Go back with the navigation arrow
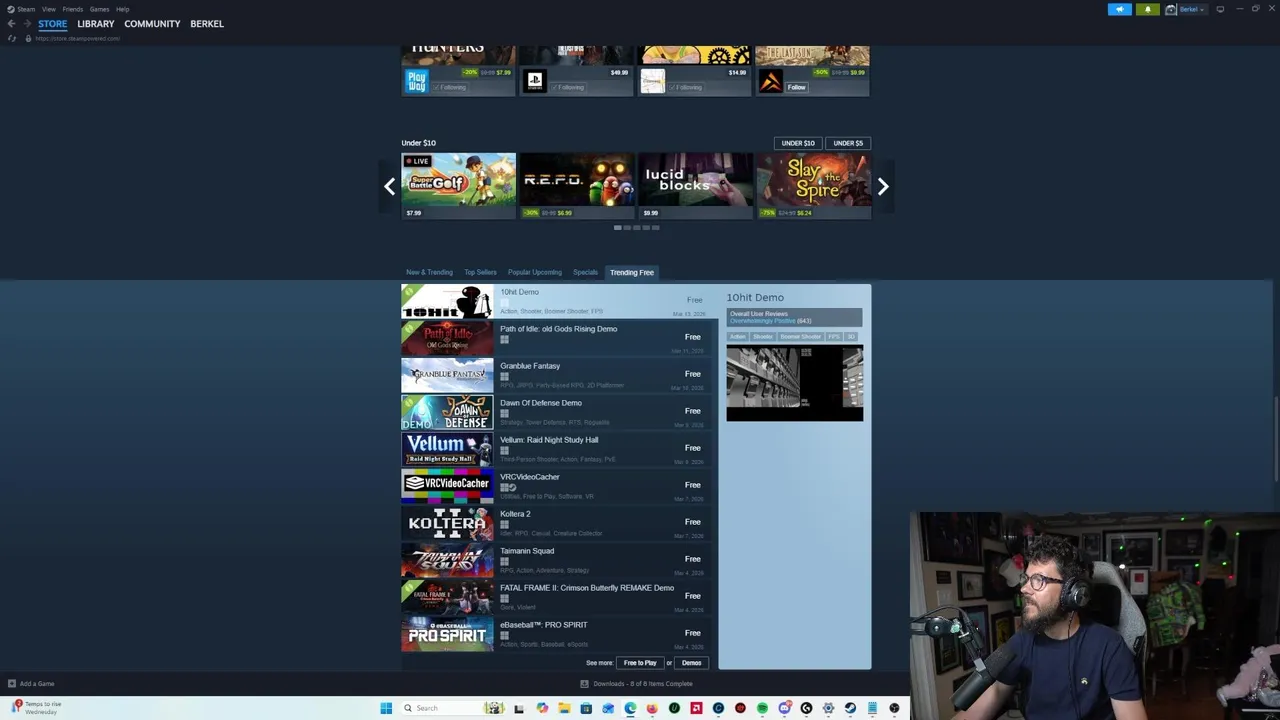Image resolution: width=1280 pixels, height=720 pixels. coord(11,24)
